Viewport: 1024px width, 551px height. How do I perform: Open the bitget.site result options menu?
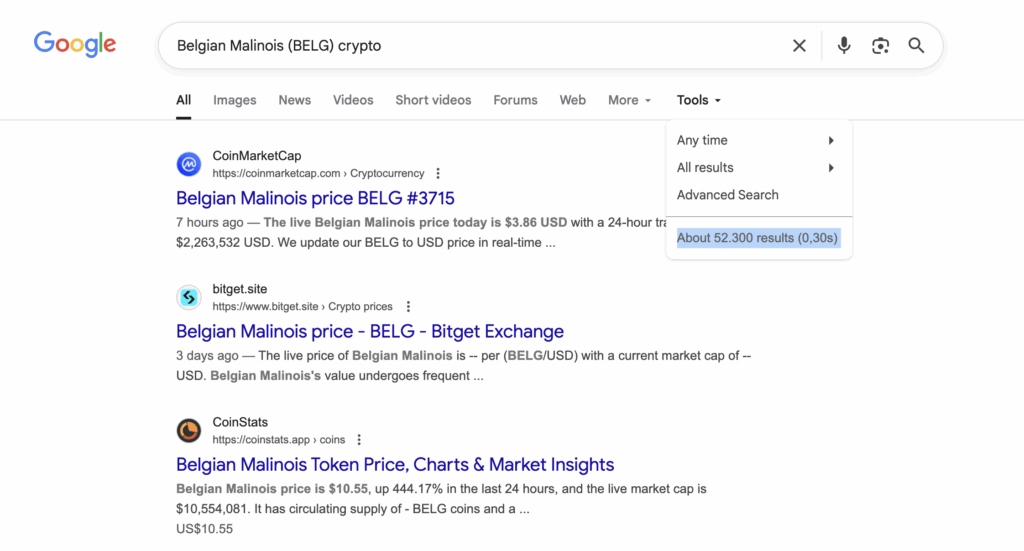tap(408, 306)
